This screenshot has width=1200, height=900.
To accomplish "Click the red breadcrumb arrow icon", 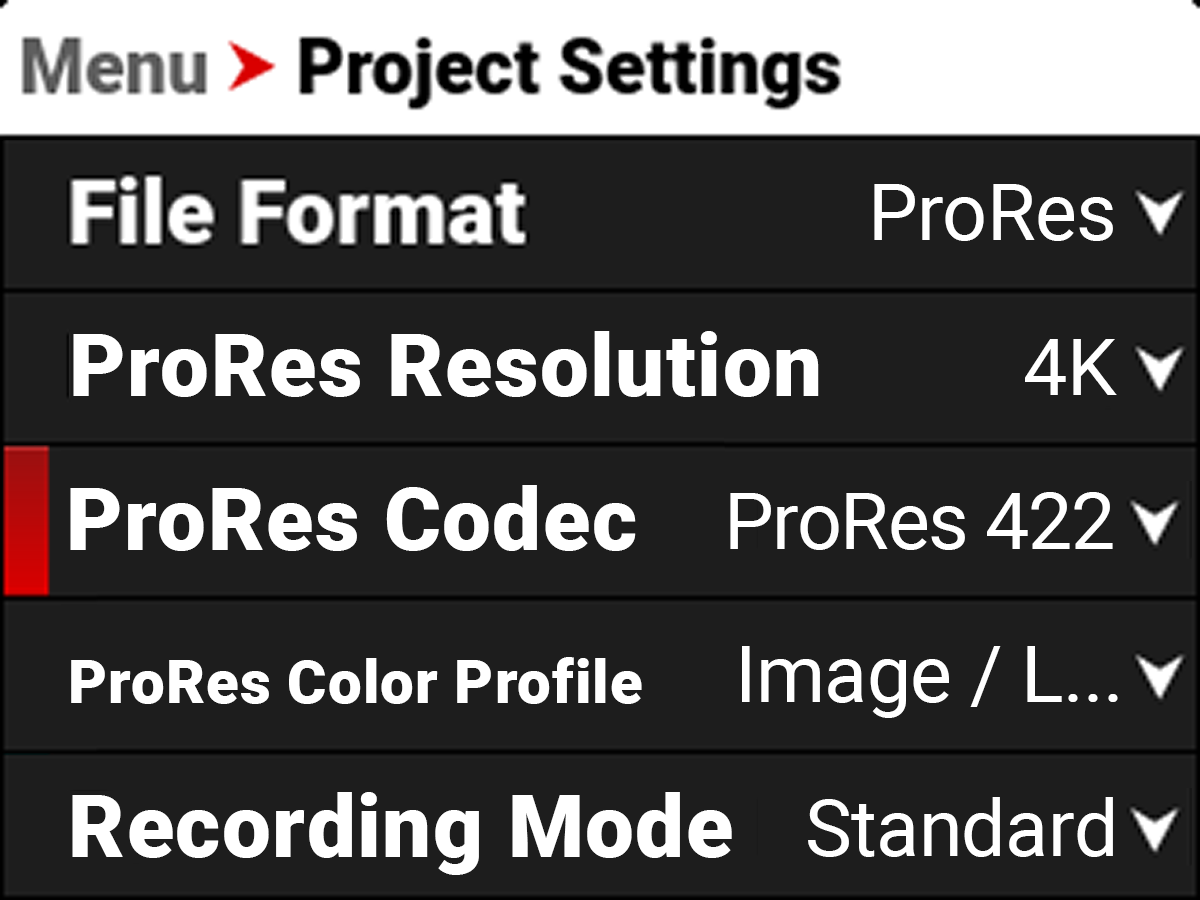I will click(250, 67).
